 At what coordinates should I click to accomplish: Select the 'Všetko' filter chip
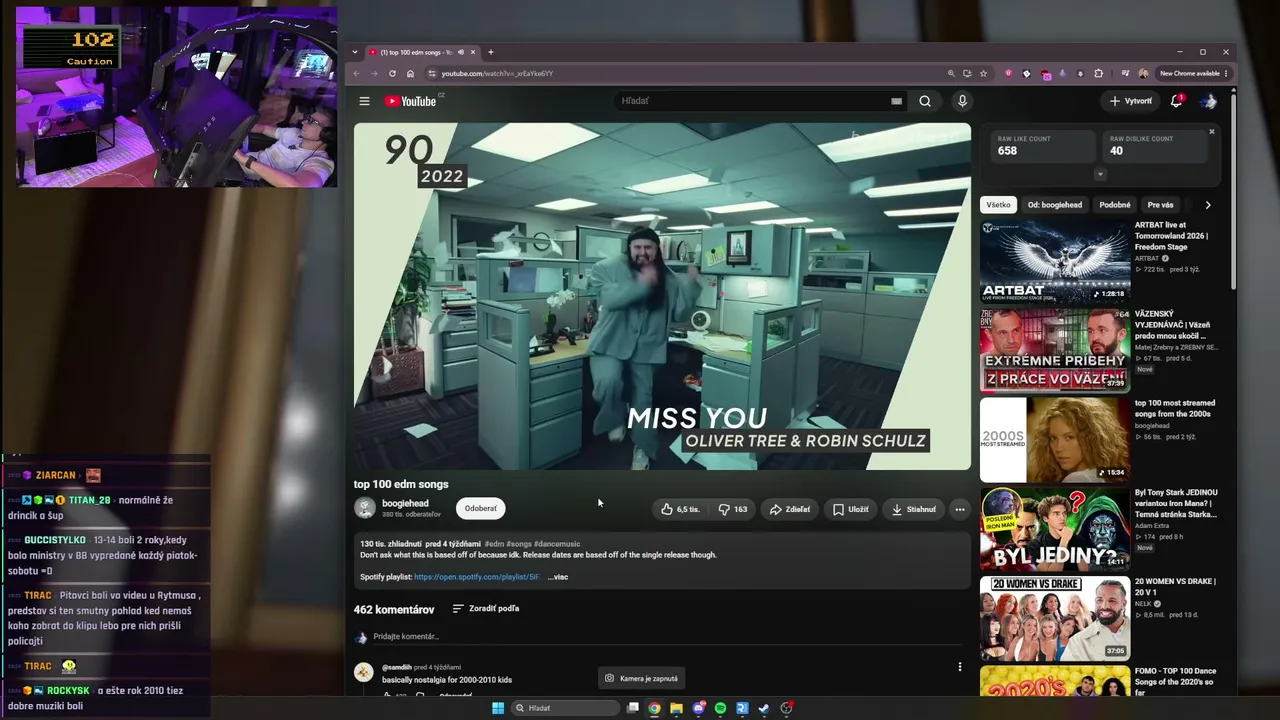(x=998, y=205)
